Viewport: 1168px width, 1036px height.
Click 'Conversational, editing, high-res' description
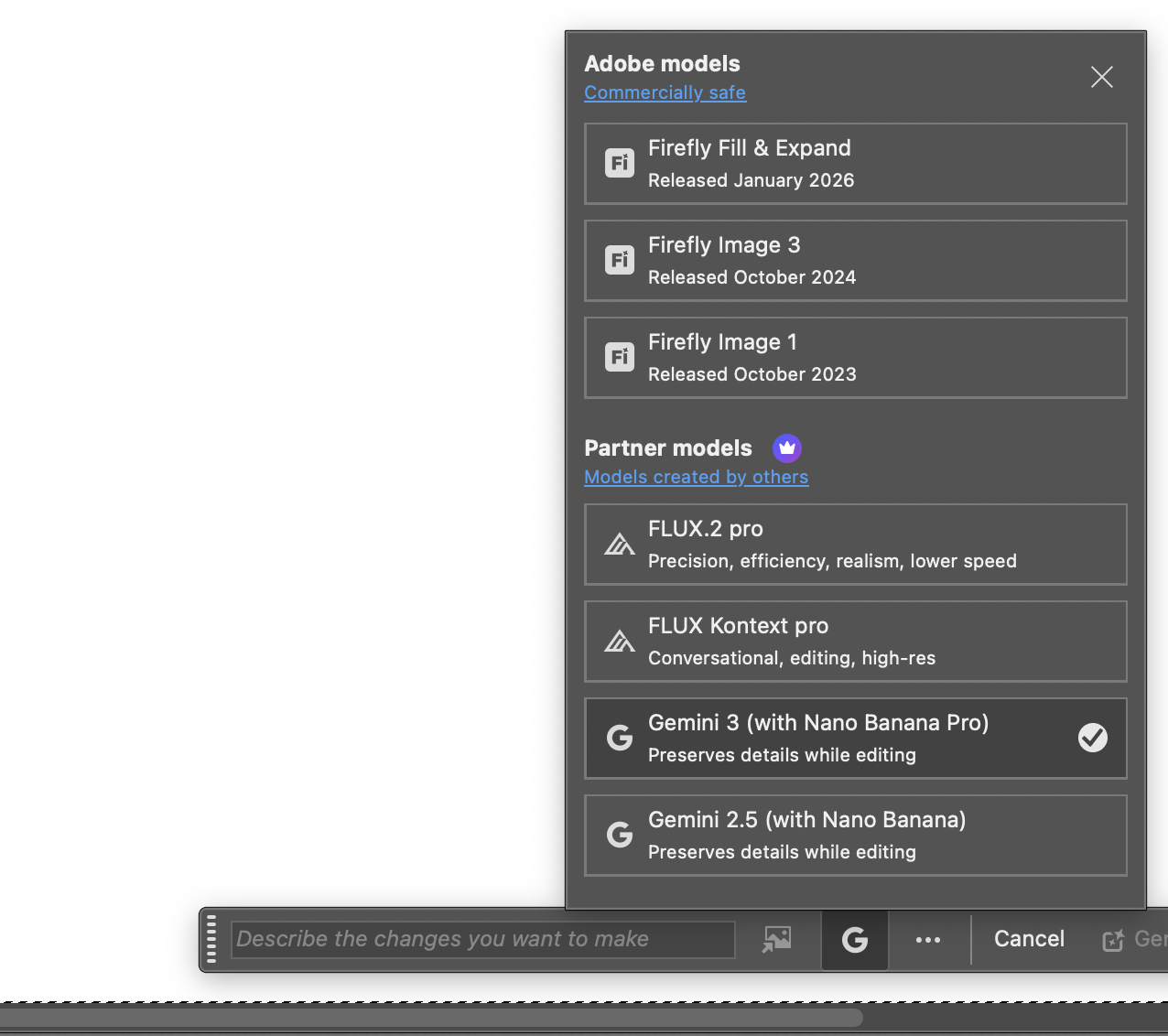click(x=792, y=658)
